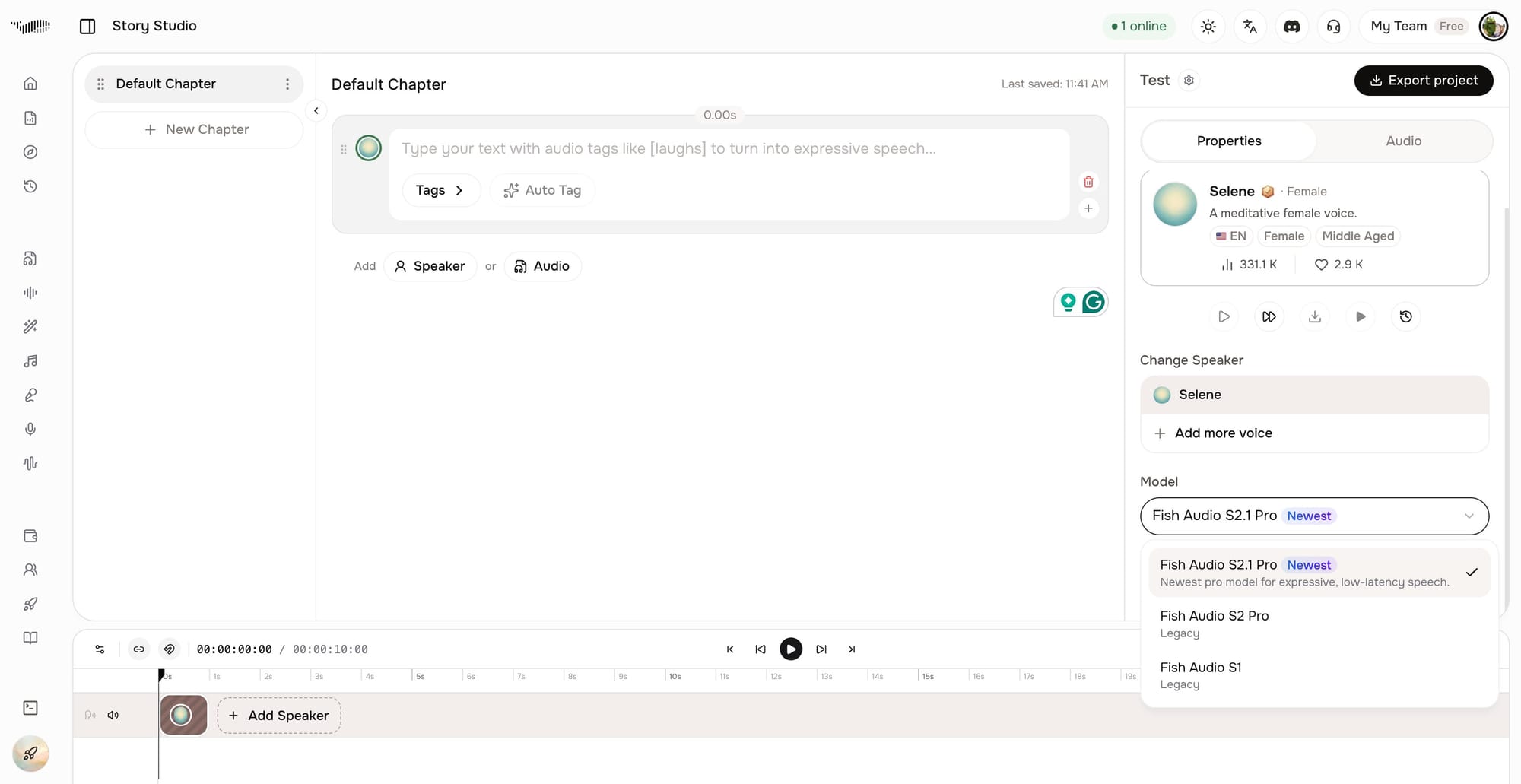The width and height of the screenshot is (1521, 784).
Task: Switch to the Audio tab
Action: pos(1403,141)
